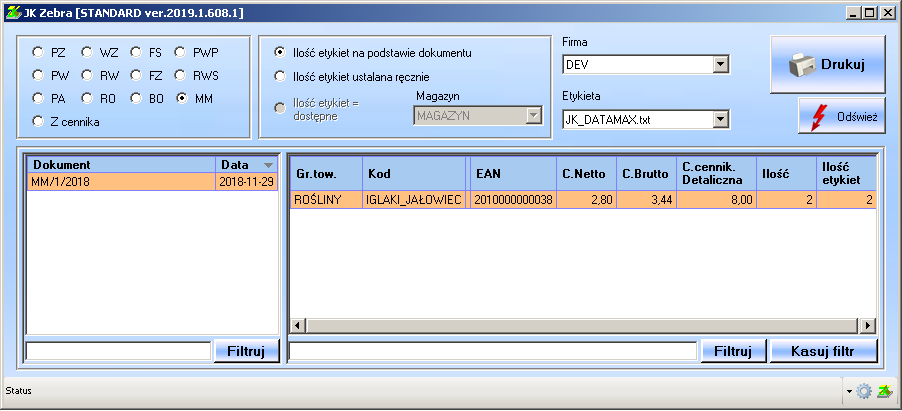Choose 'Ilość etykiet ustalana ręcznie' option

pyautogui.click(x=280, y=75)
